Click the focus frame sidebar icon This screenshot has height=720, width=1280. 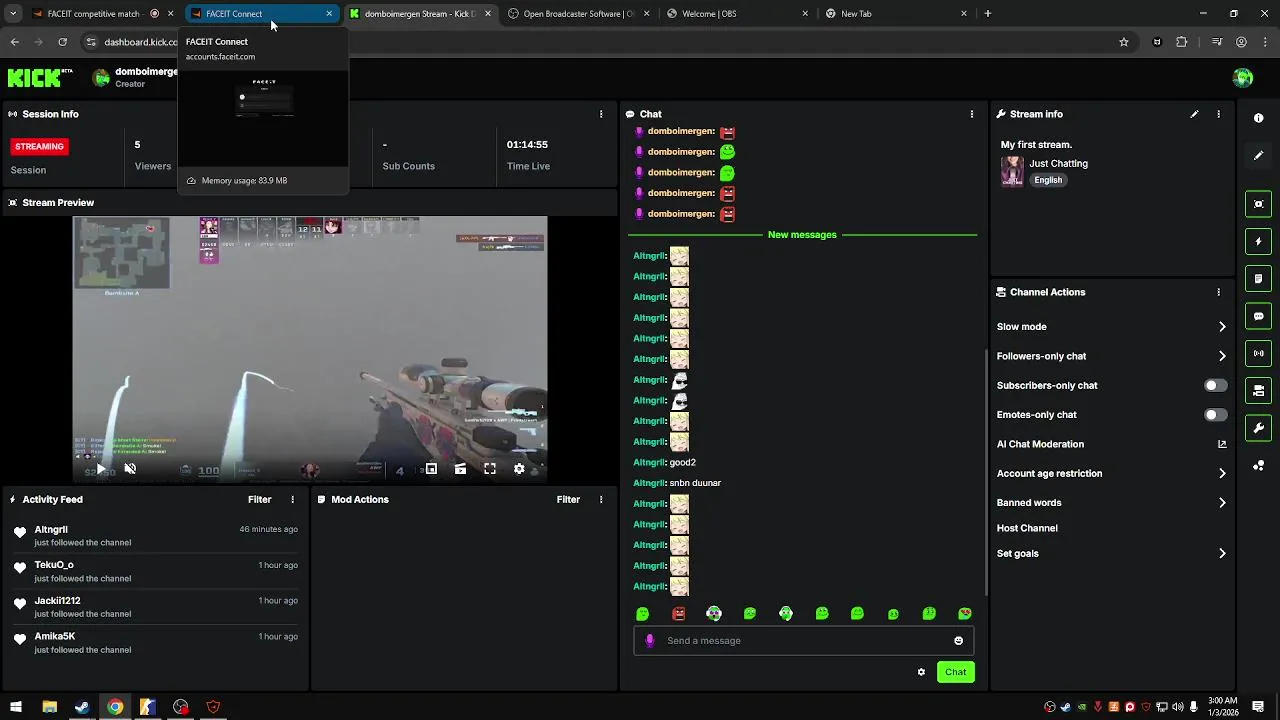1258,204
